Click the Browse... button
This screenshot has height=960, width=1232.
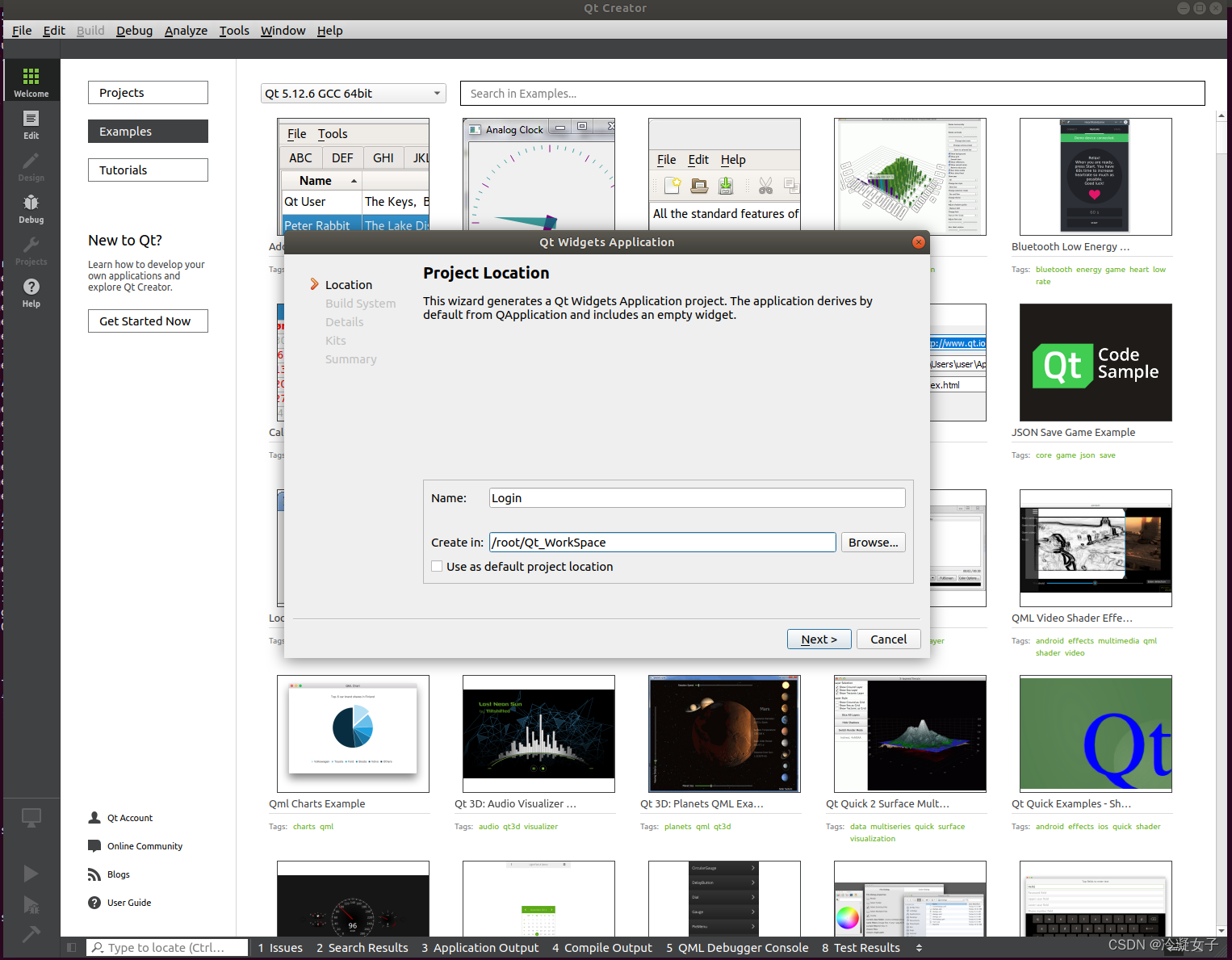pos(873,543)
